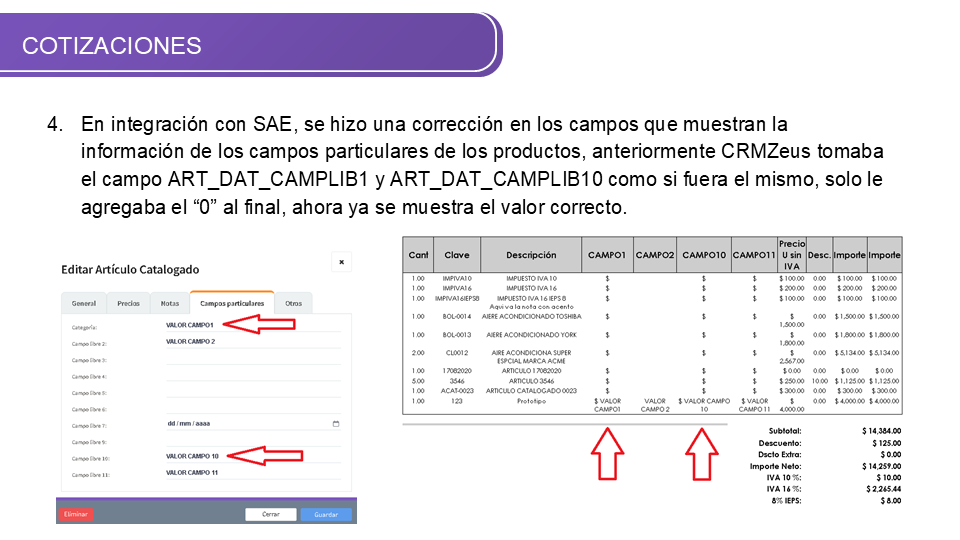
Task: Select the CL0012 clave cell
Action: (x=457, y=353)
